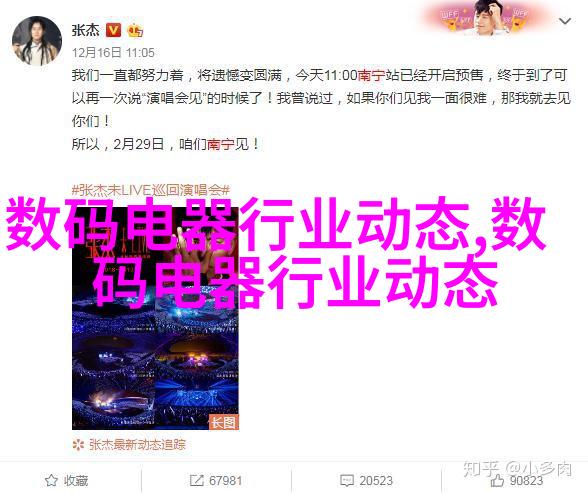588x493 pixels.
Task: Click the star 收藏 icon
Action: pyautogui.click(x=51, y=480)
